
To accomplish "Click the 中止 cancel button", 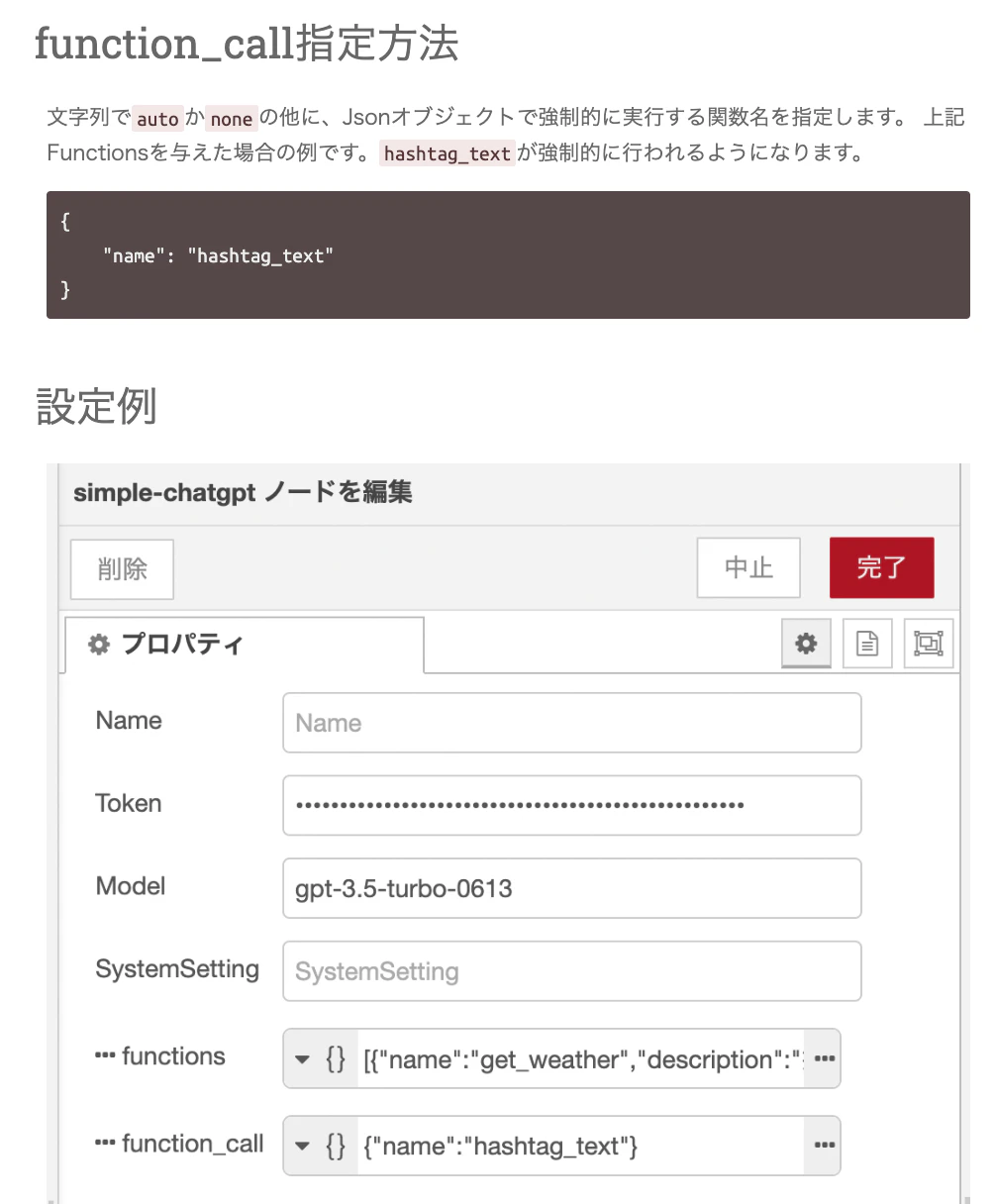I will (748, 567).
